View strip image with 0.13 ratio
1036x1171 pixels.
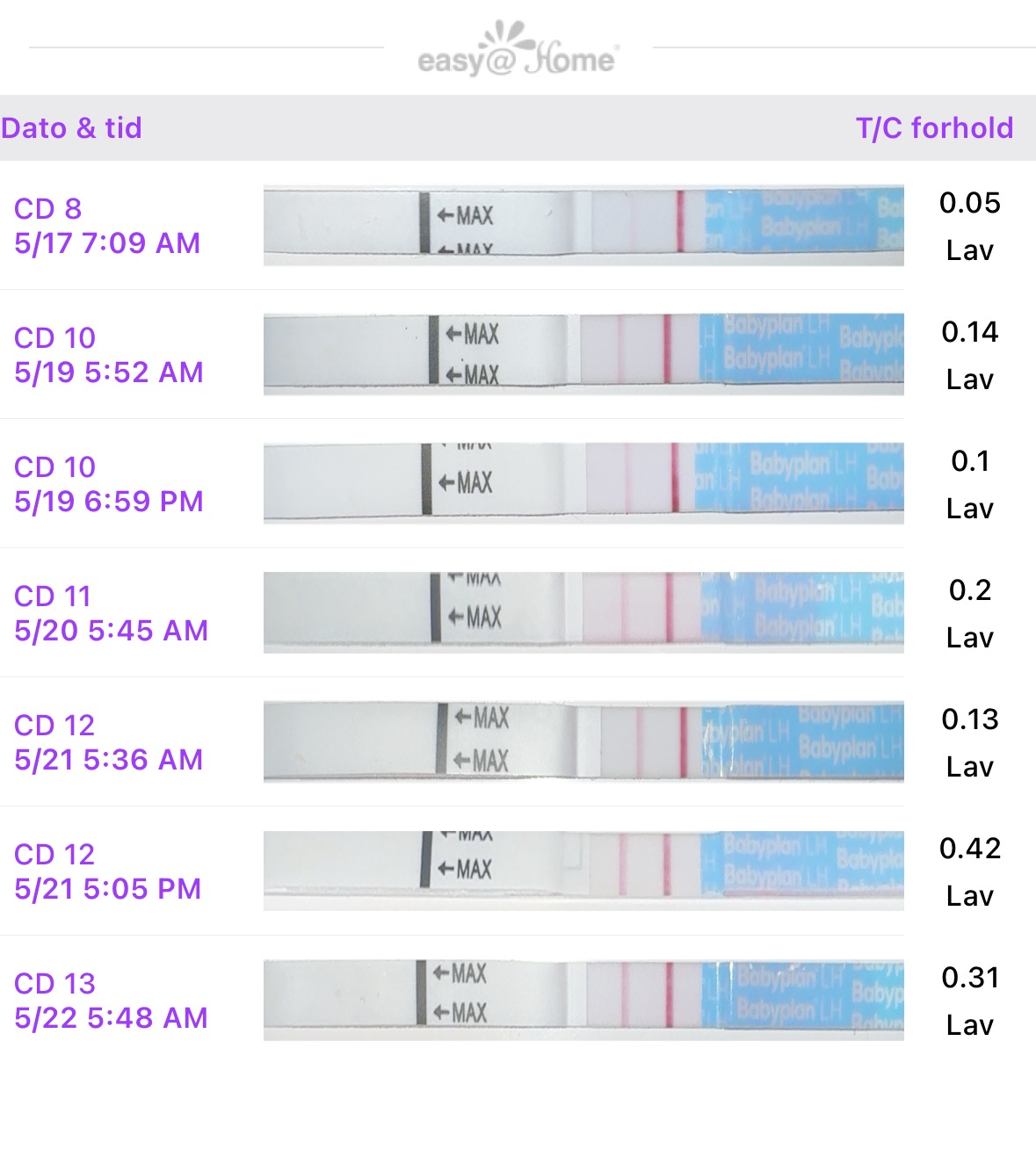(583, 741)
